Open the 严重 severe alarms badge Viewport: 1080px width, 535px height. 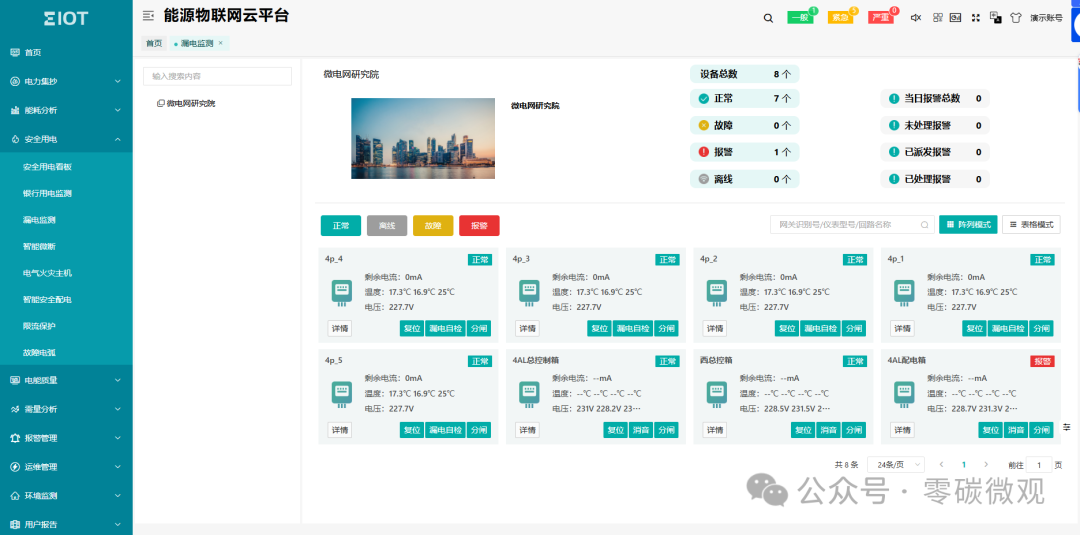pyautogui.click(x=880, y=17)
